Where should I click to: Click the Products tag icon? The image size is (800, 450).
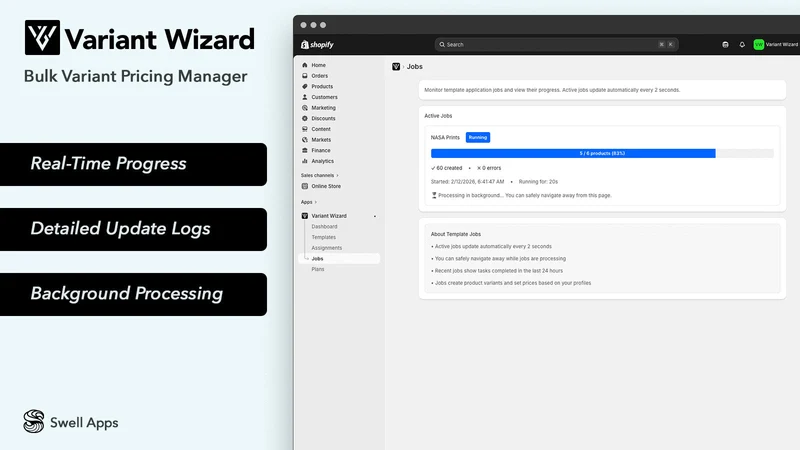[x=305, y=87]
